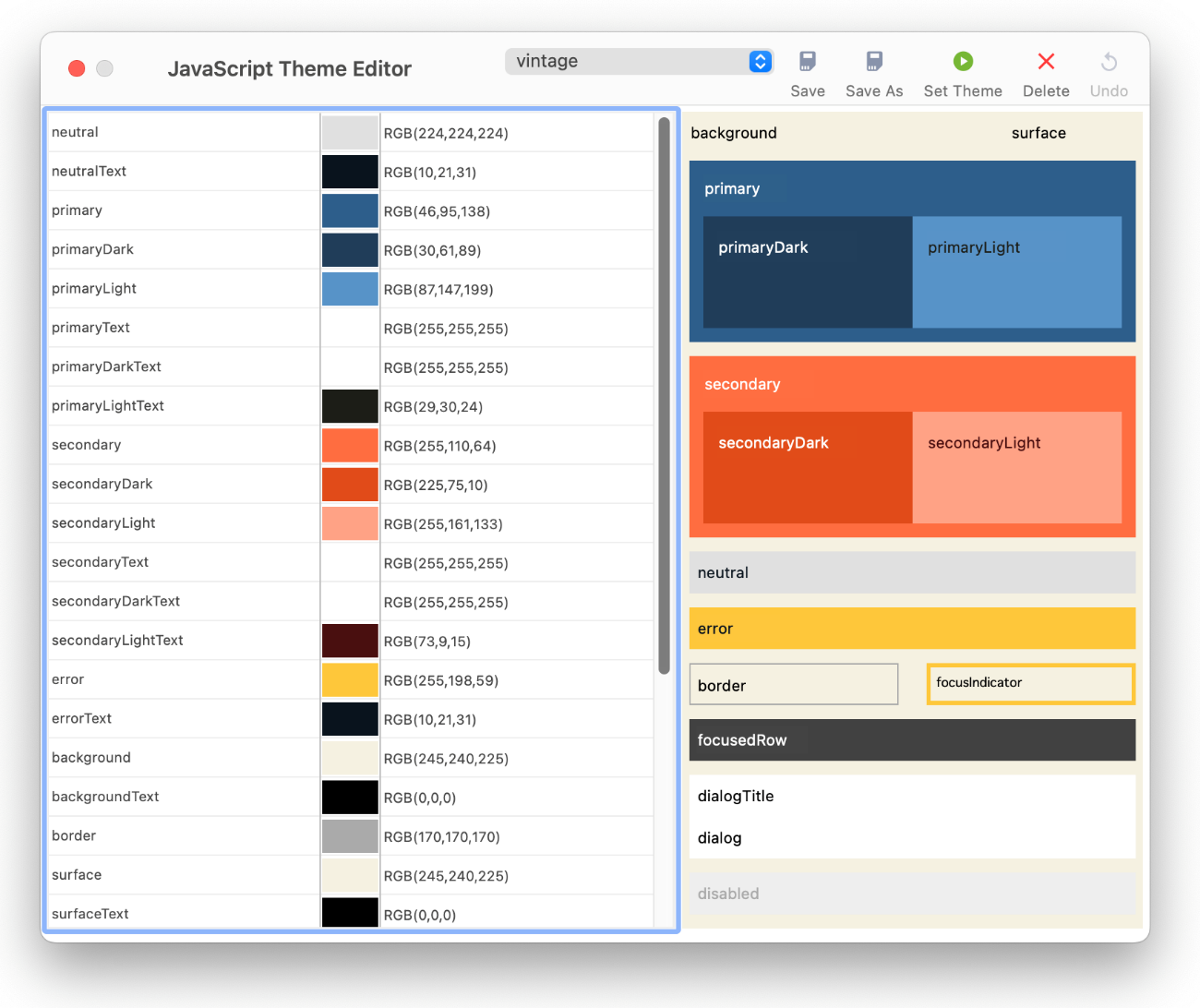Click the background row color swatch
Image resolution: width=1200 pixels, height=1008 pixels.
(350, 758)
